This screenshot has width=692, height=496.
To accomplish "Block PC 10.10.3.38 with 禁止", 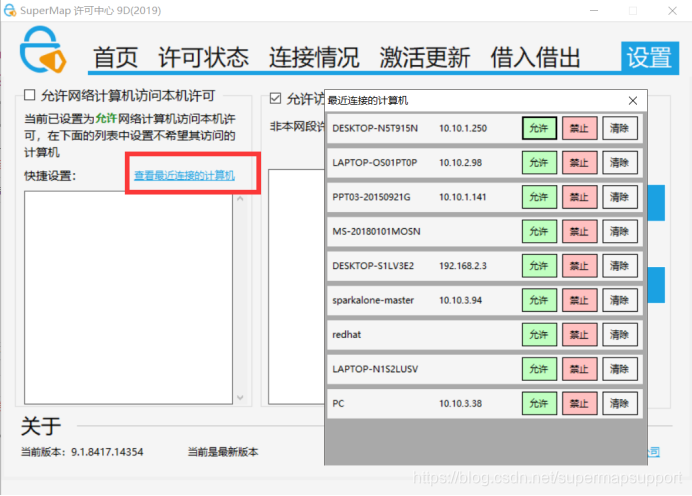I will pos(579,403).
